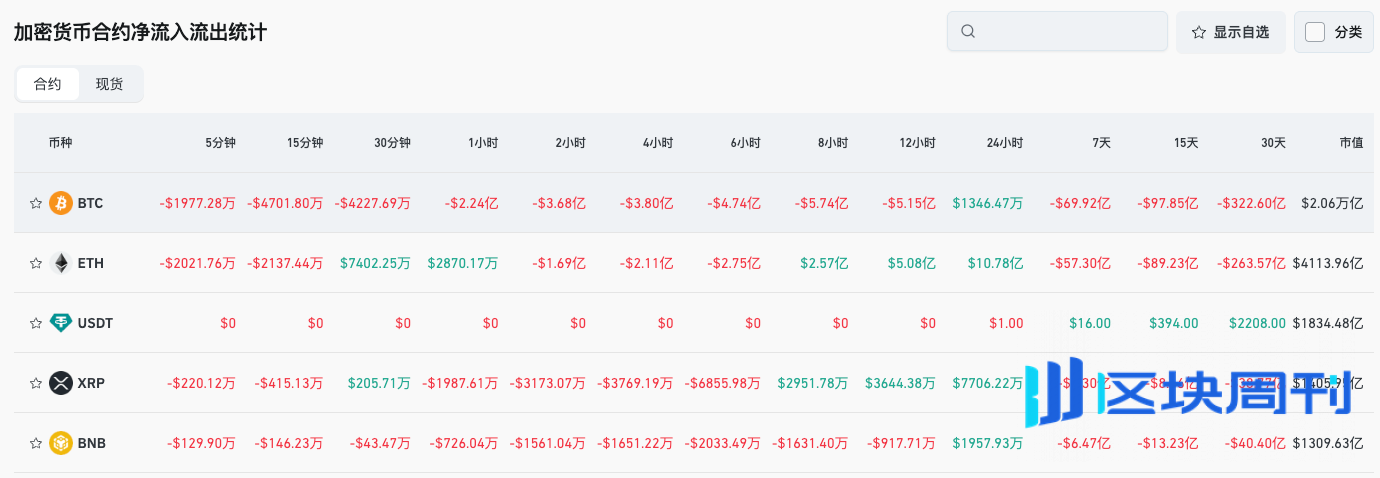Select the 合约 tab

(48, 84)
